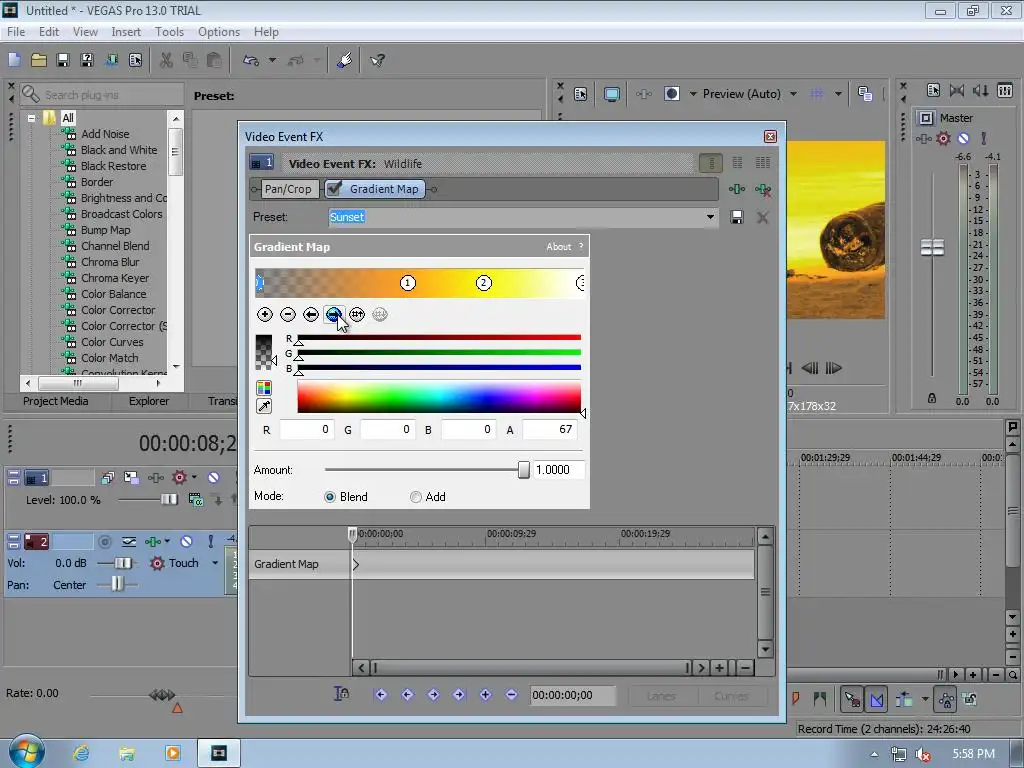Click the split screen view icon
This screenshot has width=1024, height=768.
[671, 94]
